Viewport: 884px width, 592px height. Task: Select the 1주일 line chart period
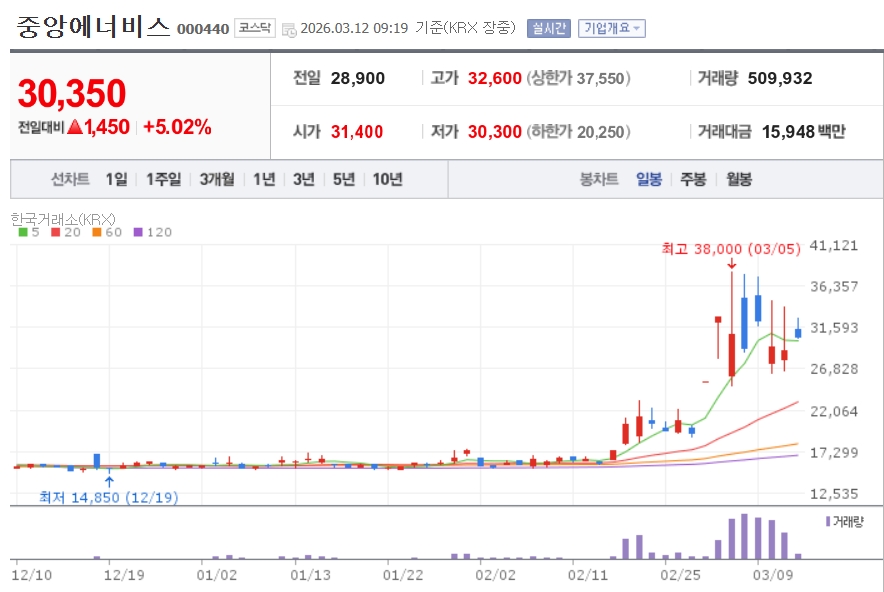(163, 179)
